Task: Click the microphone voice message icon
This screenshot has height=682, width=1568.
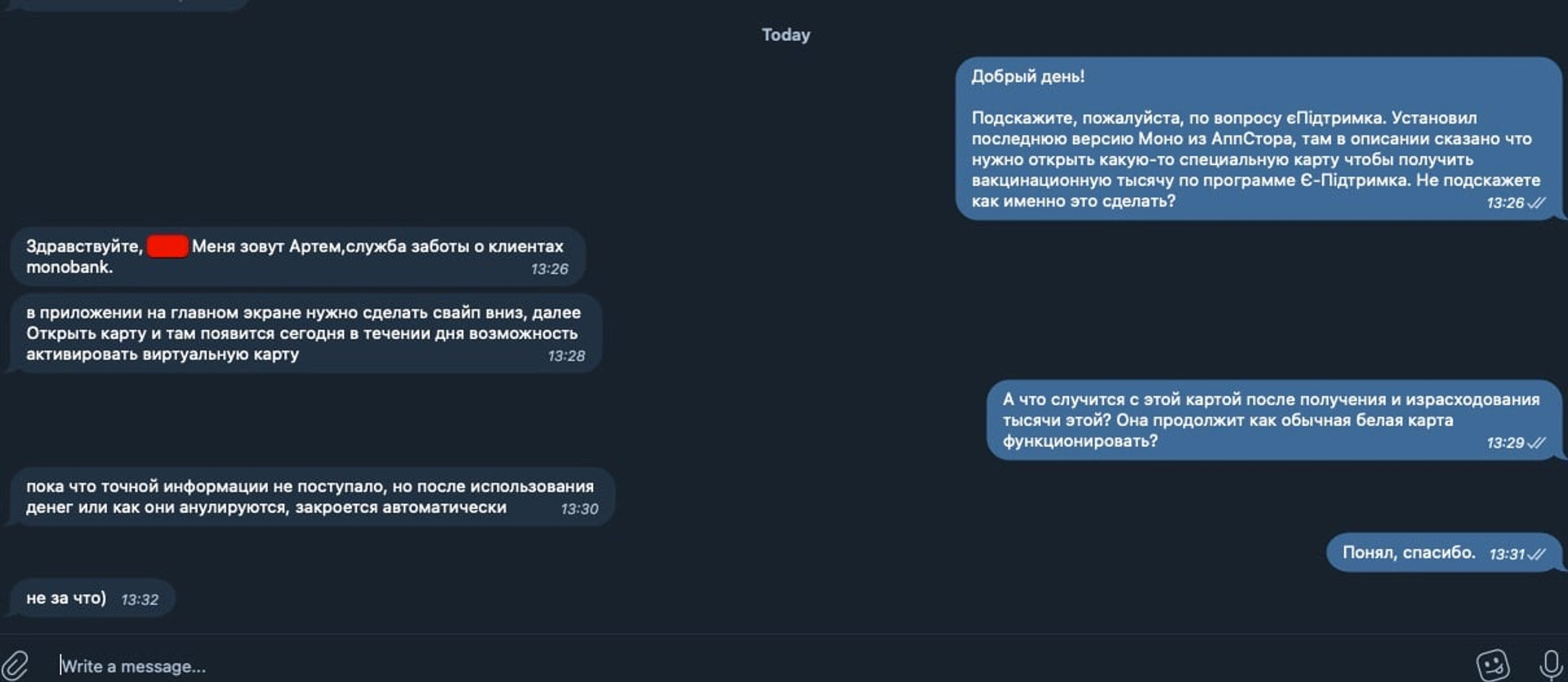Action: pos(1550,665)
